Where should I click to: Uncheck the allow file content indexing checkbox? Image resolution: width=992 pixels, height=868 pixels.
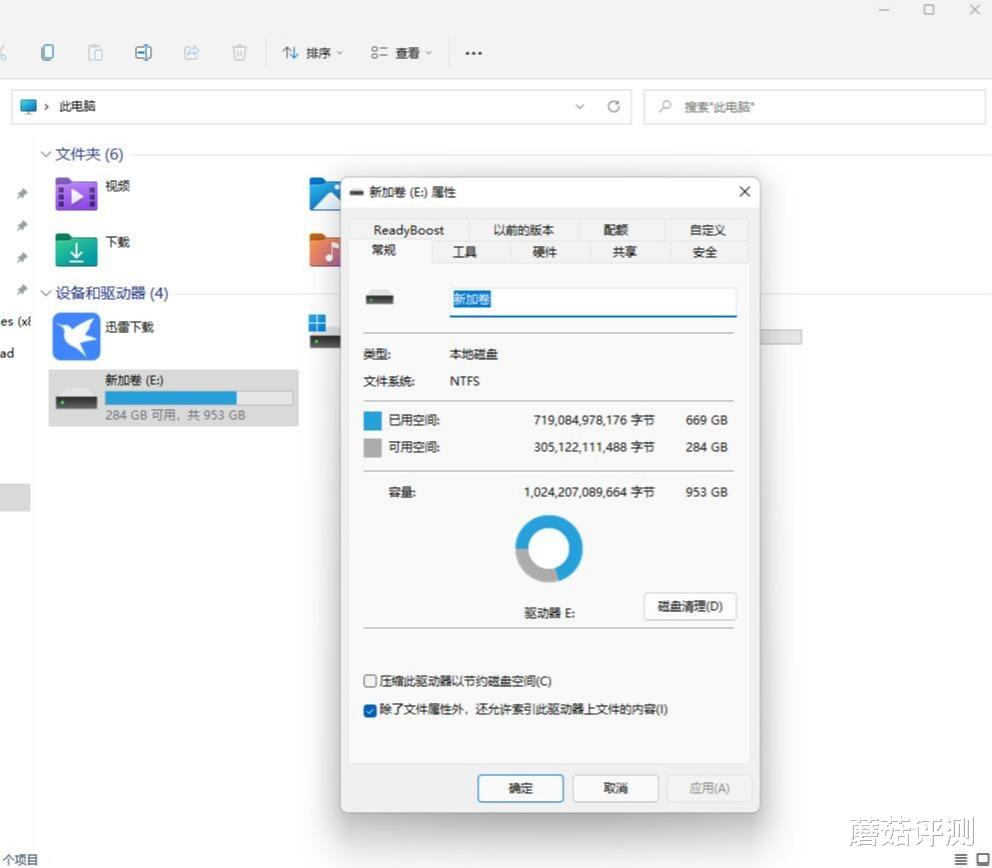[370, 710]
